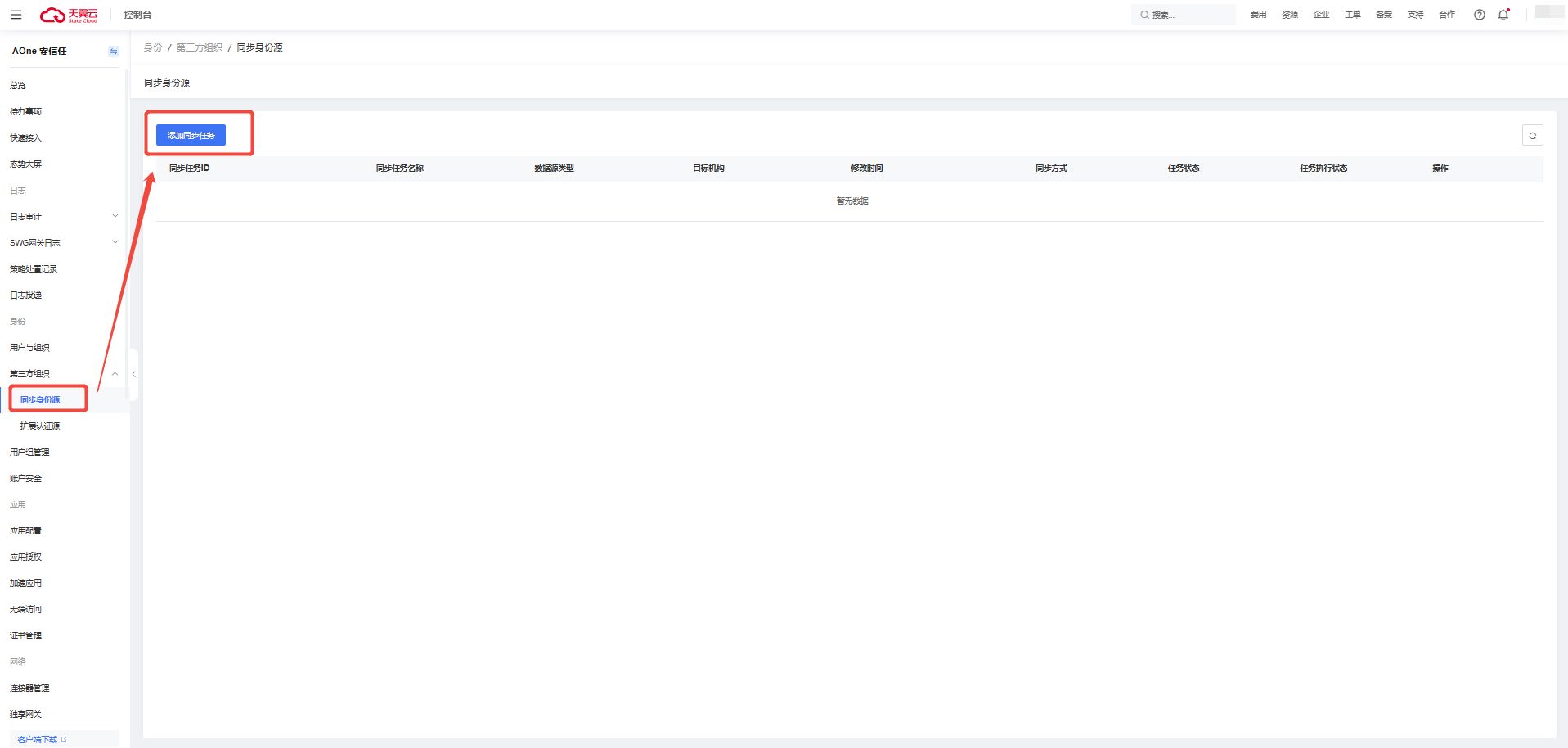
Task: Select 扩展认证源 submenu item
Action: (x=40, y=426)
